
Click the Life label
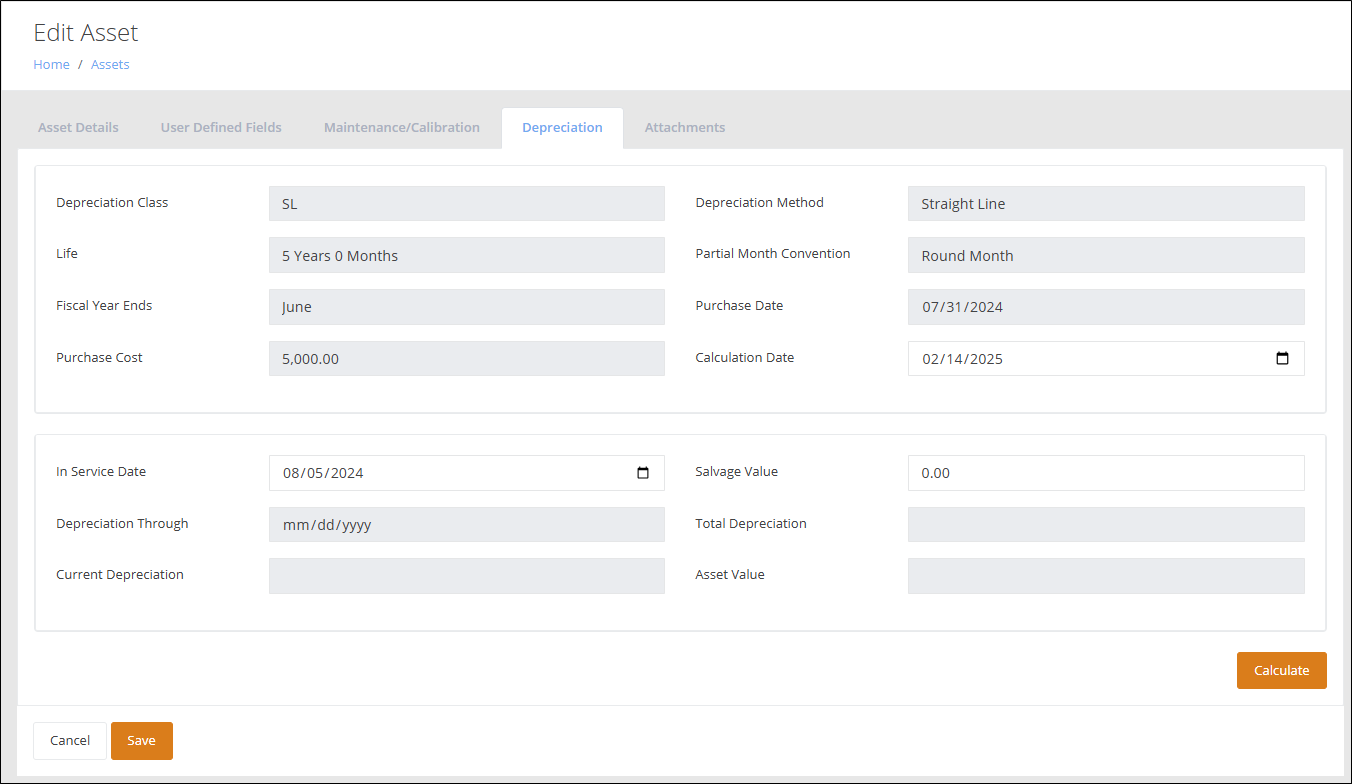click(x=67, y=254)
